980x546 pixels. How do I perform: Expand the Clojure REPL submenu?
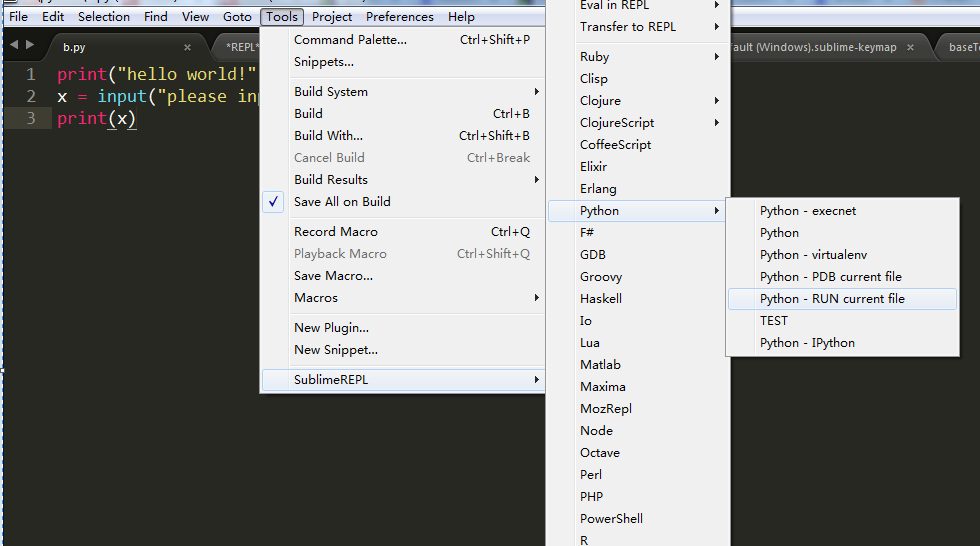coord(638,101)
